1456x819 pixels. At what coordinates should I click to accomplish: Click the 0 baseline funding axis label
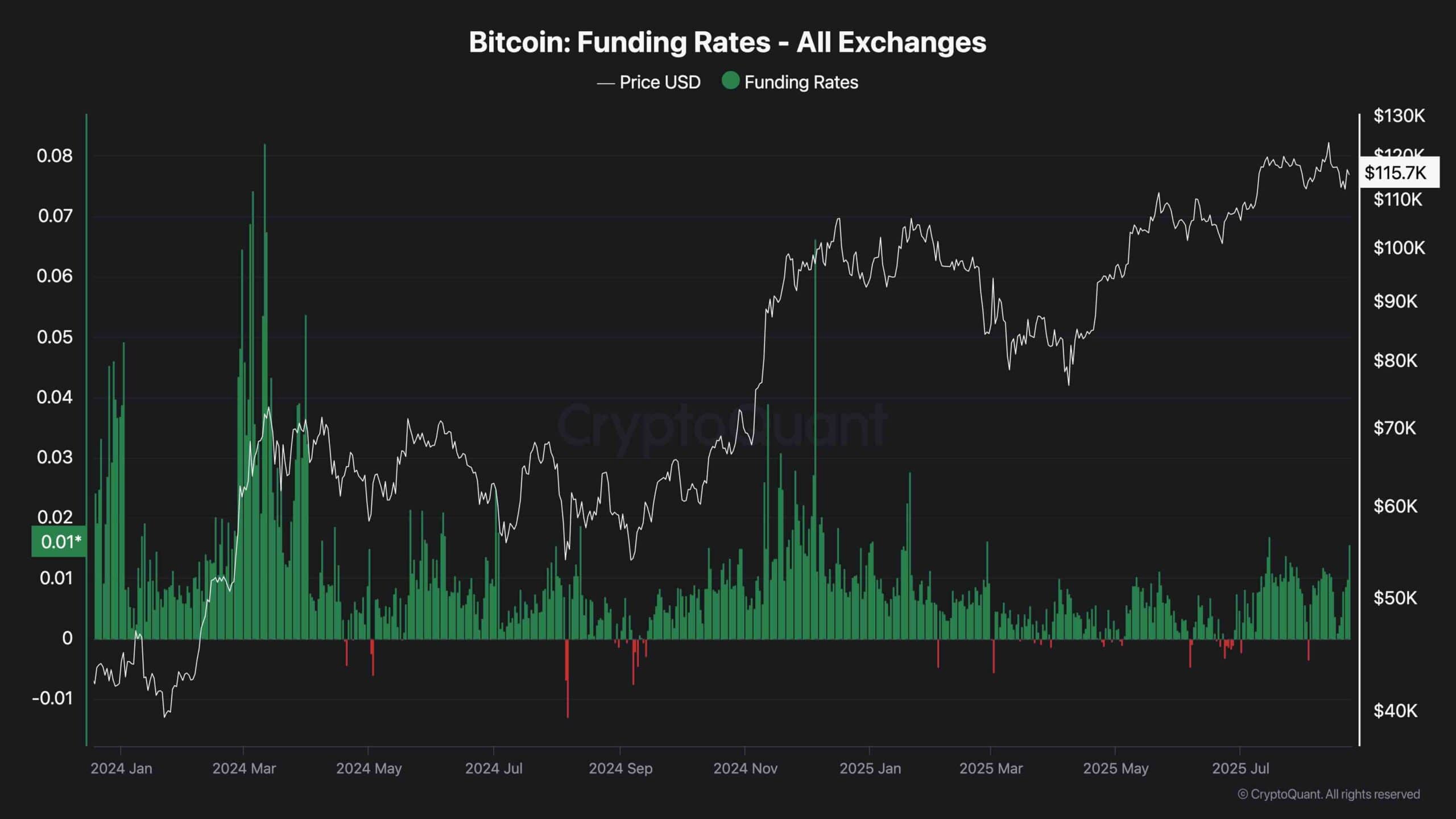click(67, 638)
